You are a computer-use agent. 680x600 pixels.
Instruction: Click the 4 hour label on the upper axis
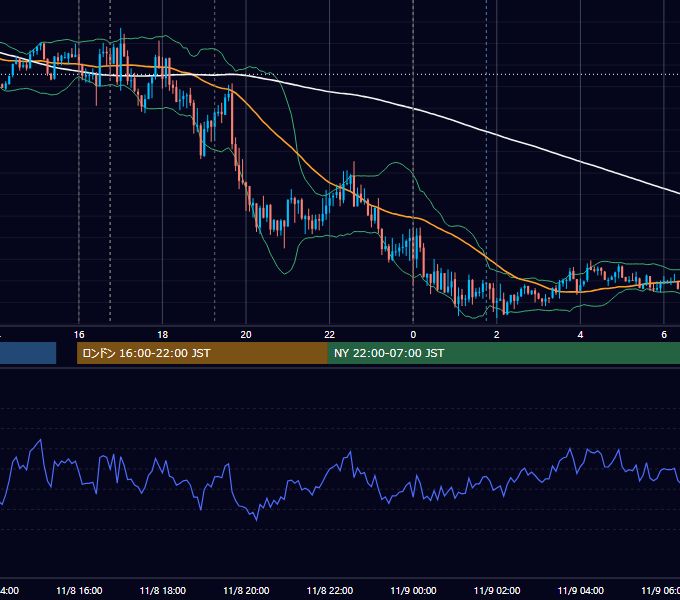click(580, 335)
